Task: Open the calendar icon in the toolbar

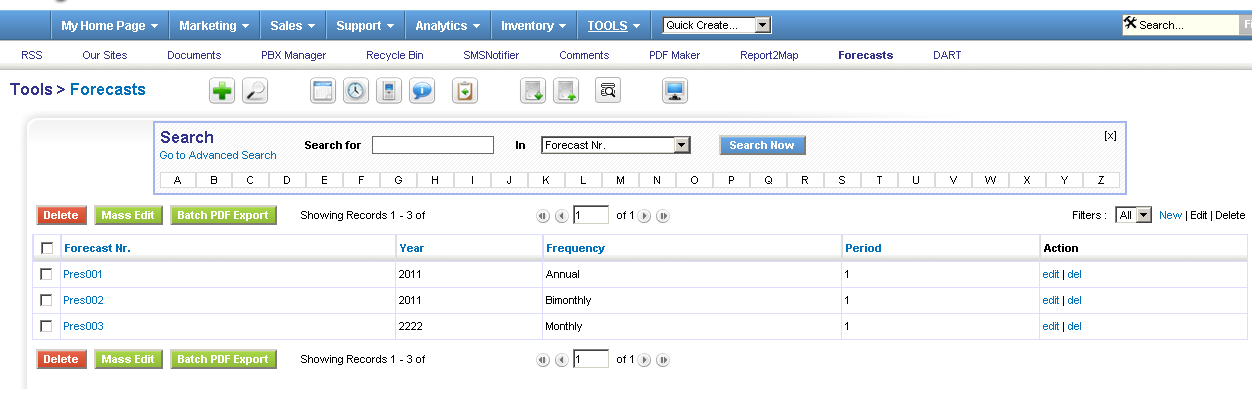Action: 322,91
